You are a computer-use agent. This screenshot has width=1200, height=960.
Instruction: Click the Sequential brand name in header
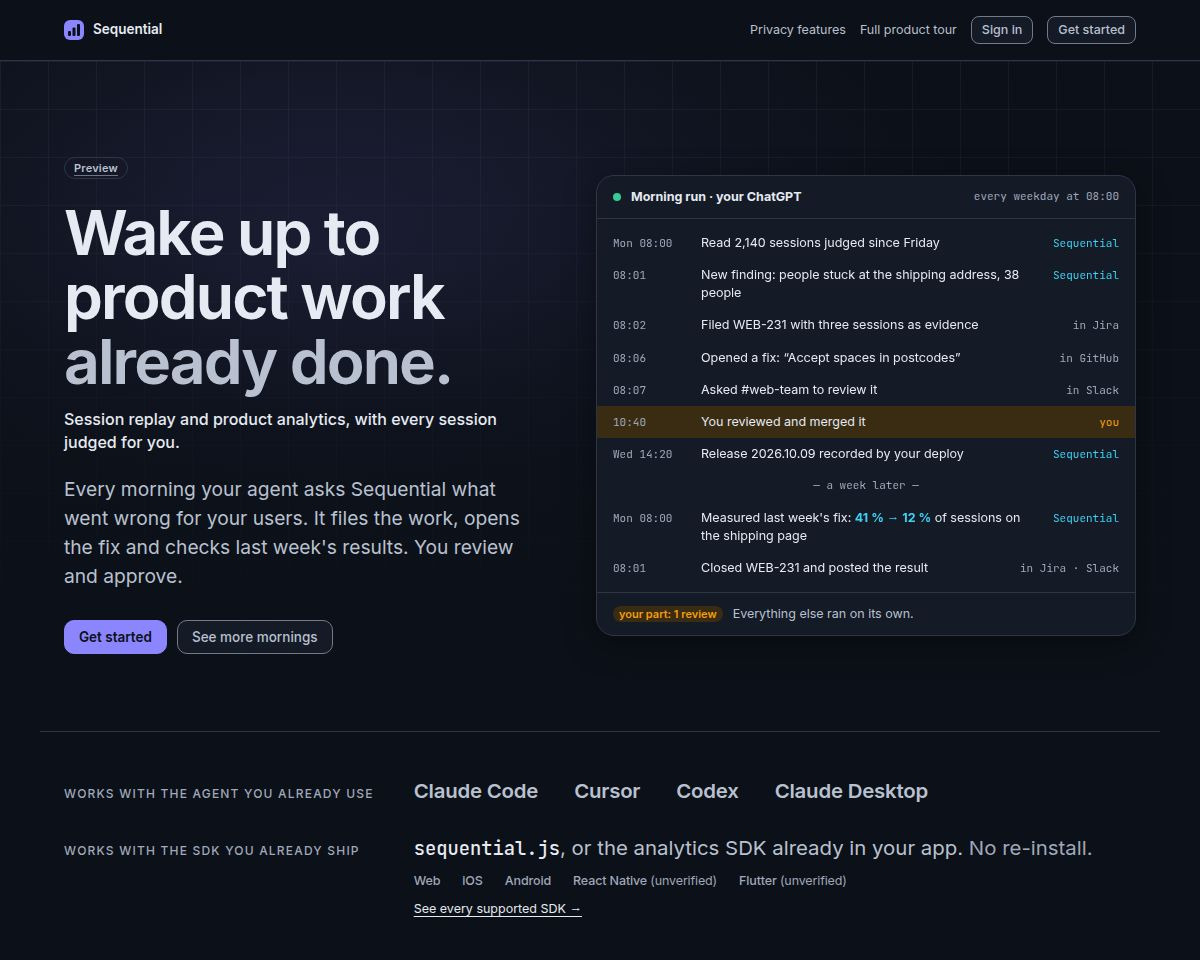coord(127,29)
